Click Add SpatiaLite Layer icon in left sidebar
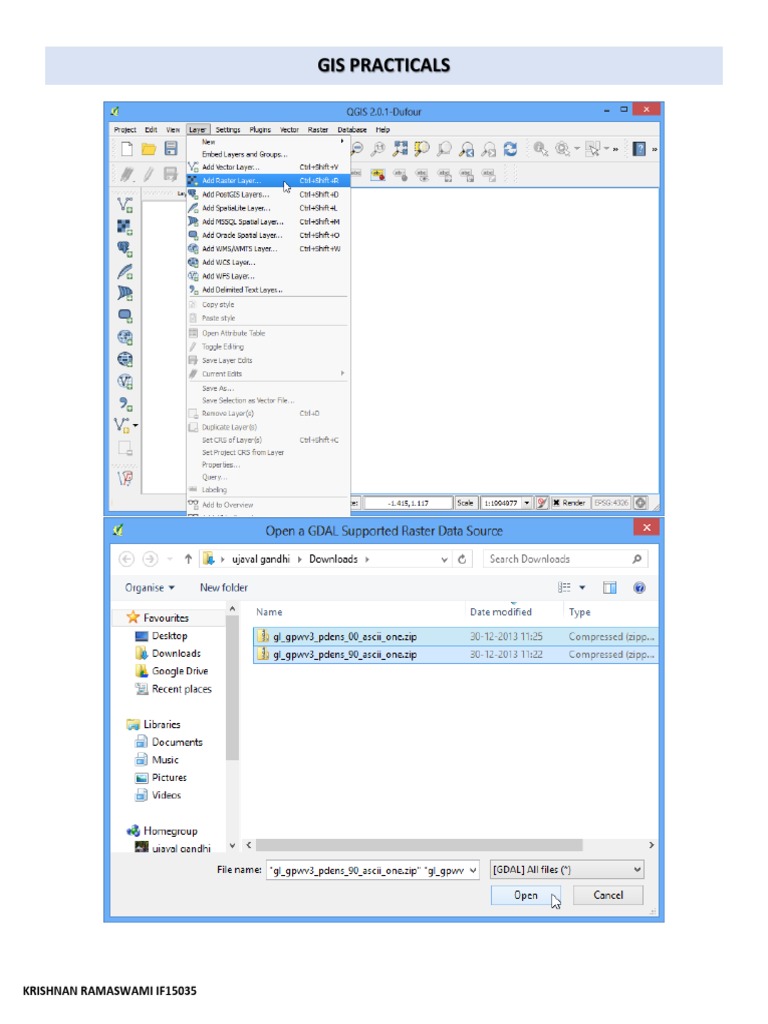Screen dimensions: 768x1024 [x=125, y=271]
